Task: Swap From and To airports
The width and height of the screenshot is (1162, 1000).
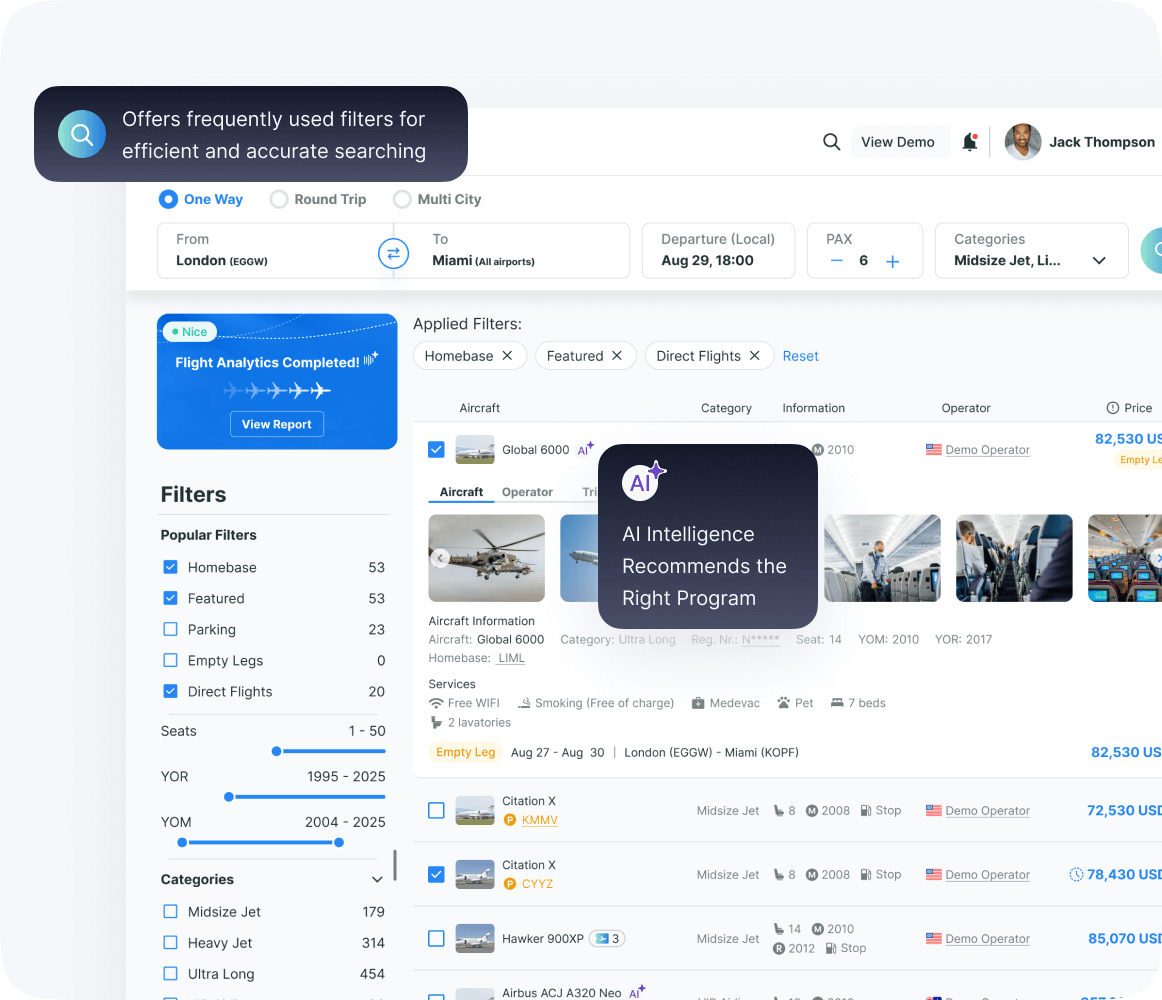Action: pos(393,253)
